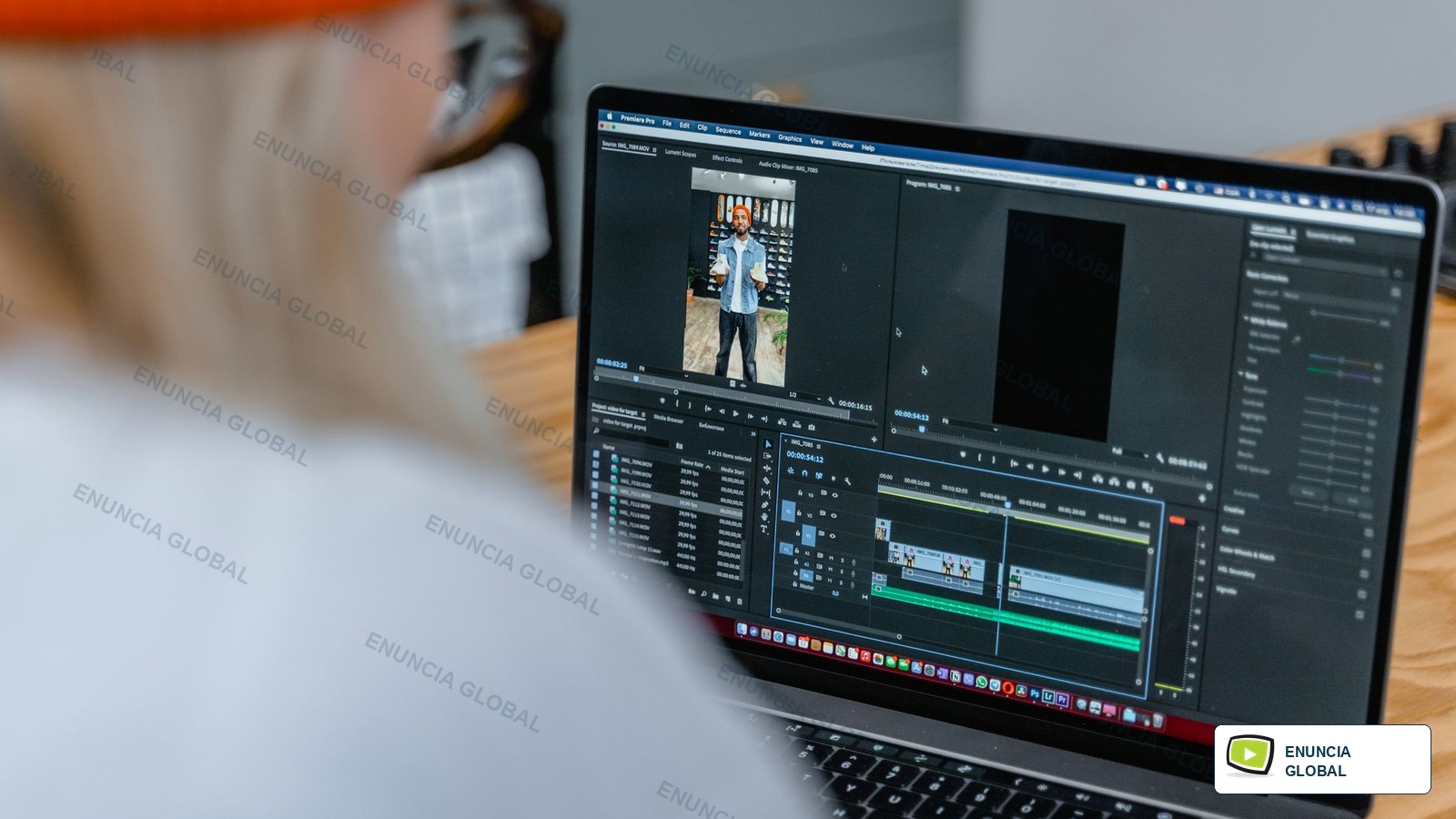Image resolution: width=1456 pixels, height=819 pixels.
Task: Open the Graphics menu
Action: [x=790, y=138]
